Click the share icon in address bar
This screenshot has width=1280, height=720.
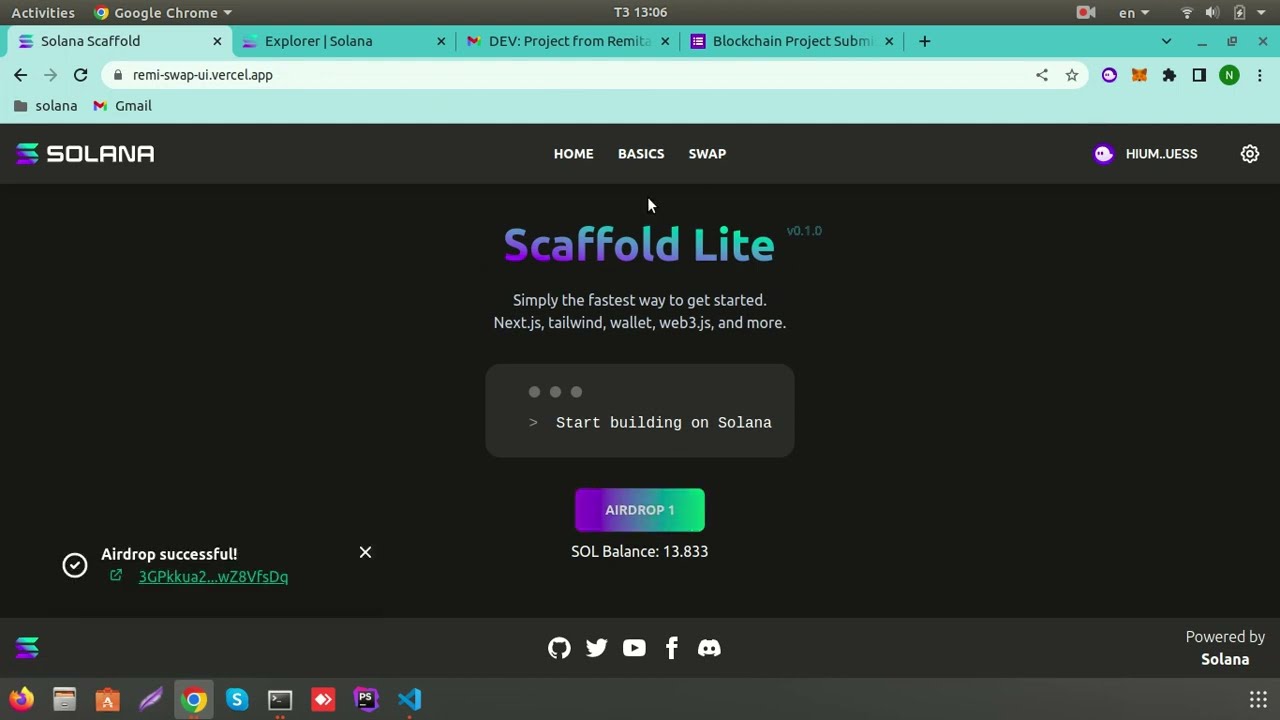[x=1042, y=75]
